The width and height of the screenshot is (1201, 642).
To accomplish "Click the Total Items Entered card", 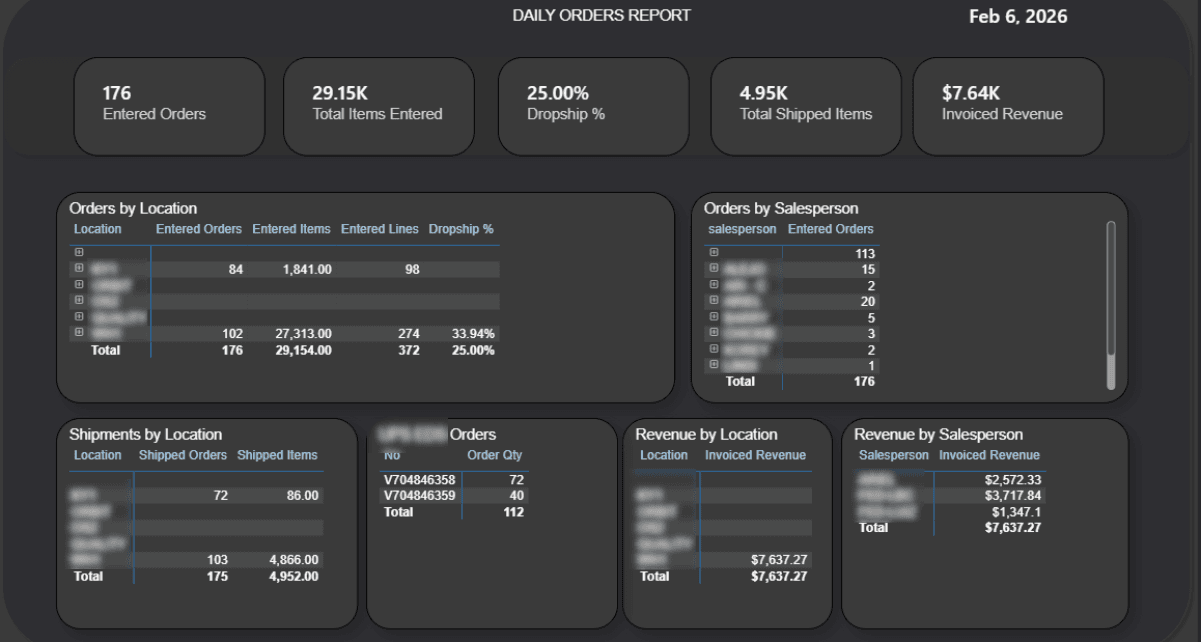I will [x=379, y=106].
